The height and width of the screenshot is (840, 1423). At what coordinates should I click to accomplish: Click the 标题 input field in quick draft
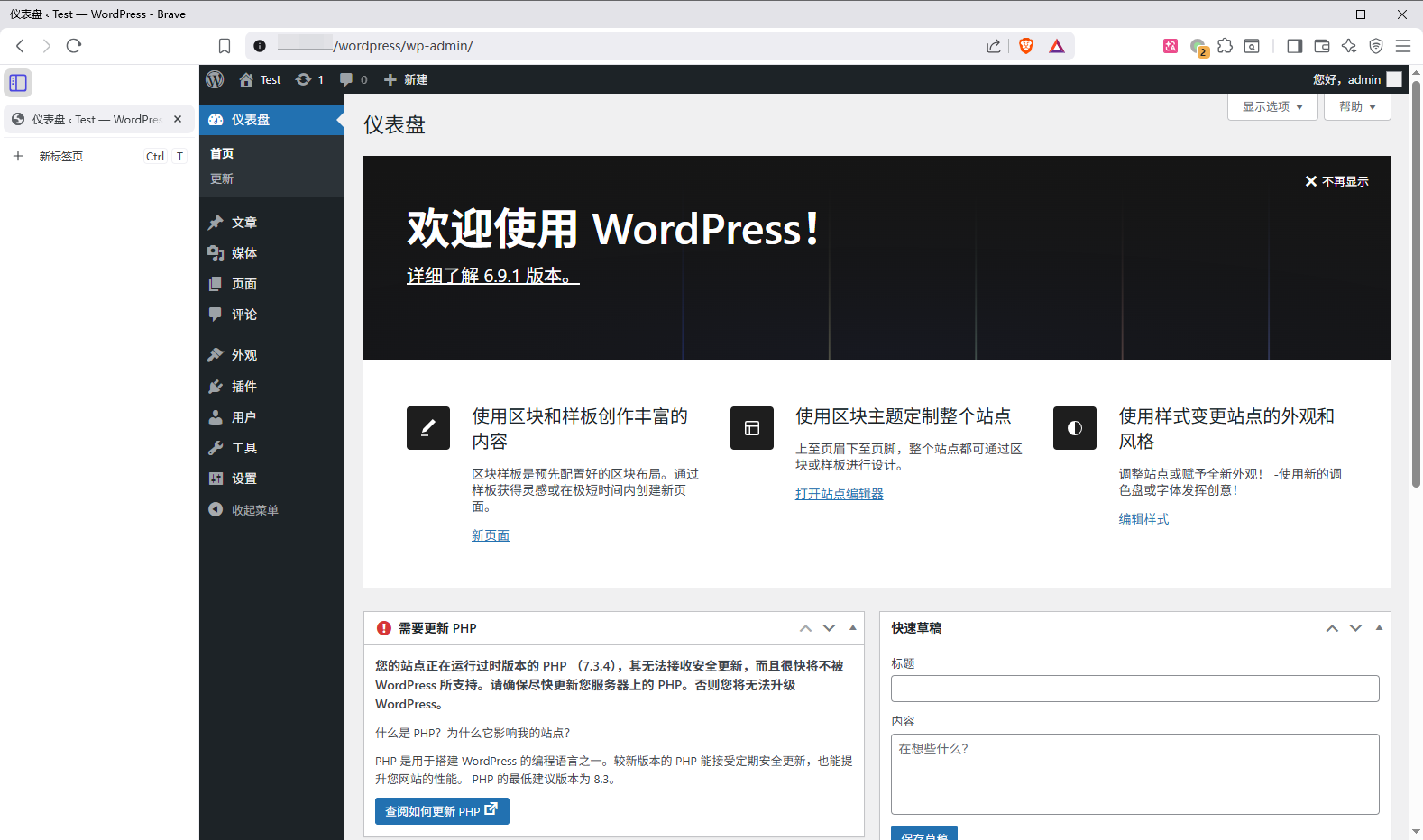pos(1134,689)
